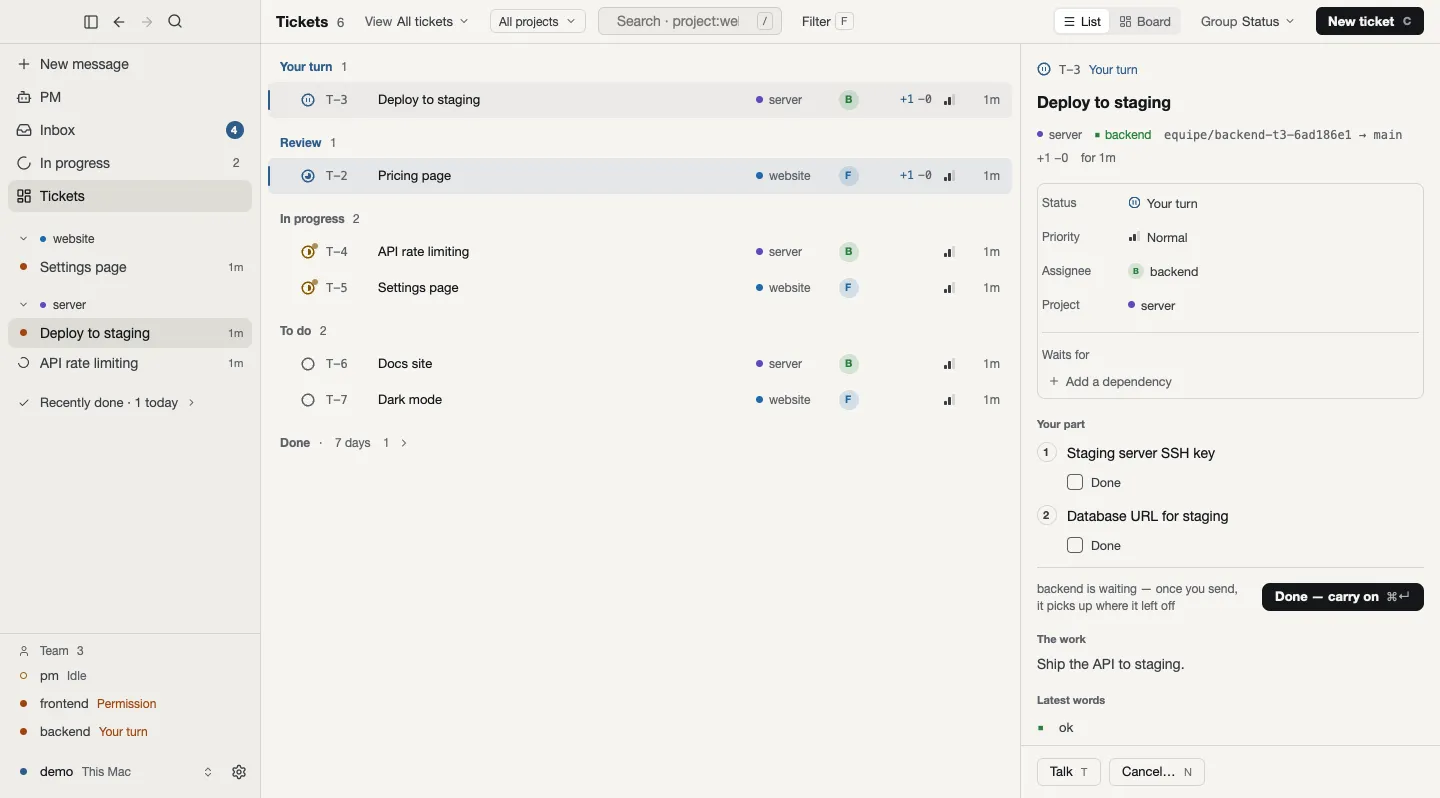The height and width of the screenshot is (798, 1440).
Task: Click priority bars icon on Docs site row
Action: 950,364
